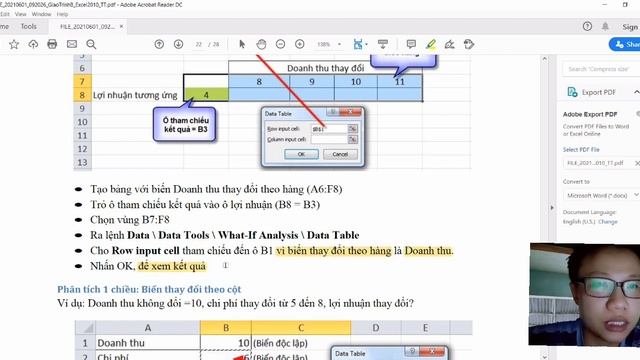Click the page number field showing 22
The image size is (640, 360).
199,44
